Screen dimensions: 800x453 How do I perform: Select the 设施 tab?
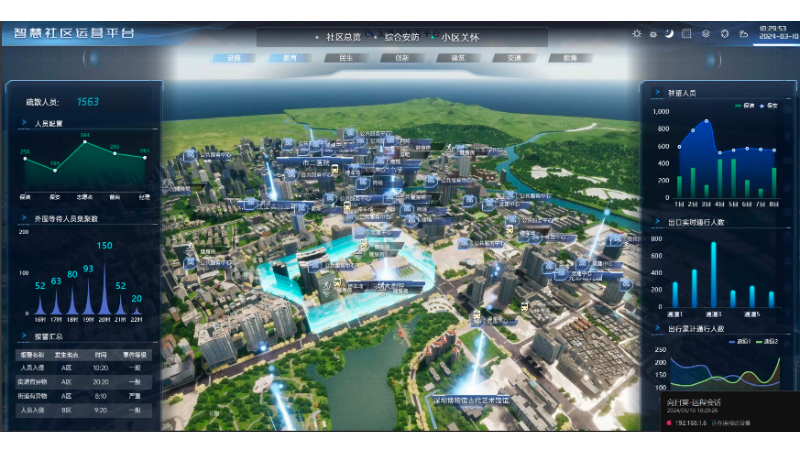[x=234, y=58]
